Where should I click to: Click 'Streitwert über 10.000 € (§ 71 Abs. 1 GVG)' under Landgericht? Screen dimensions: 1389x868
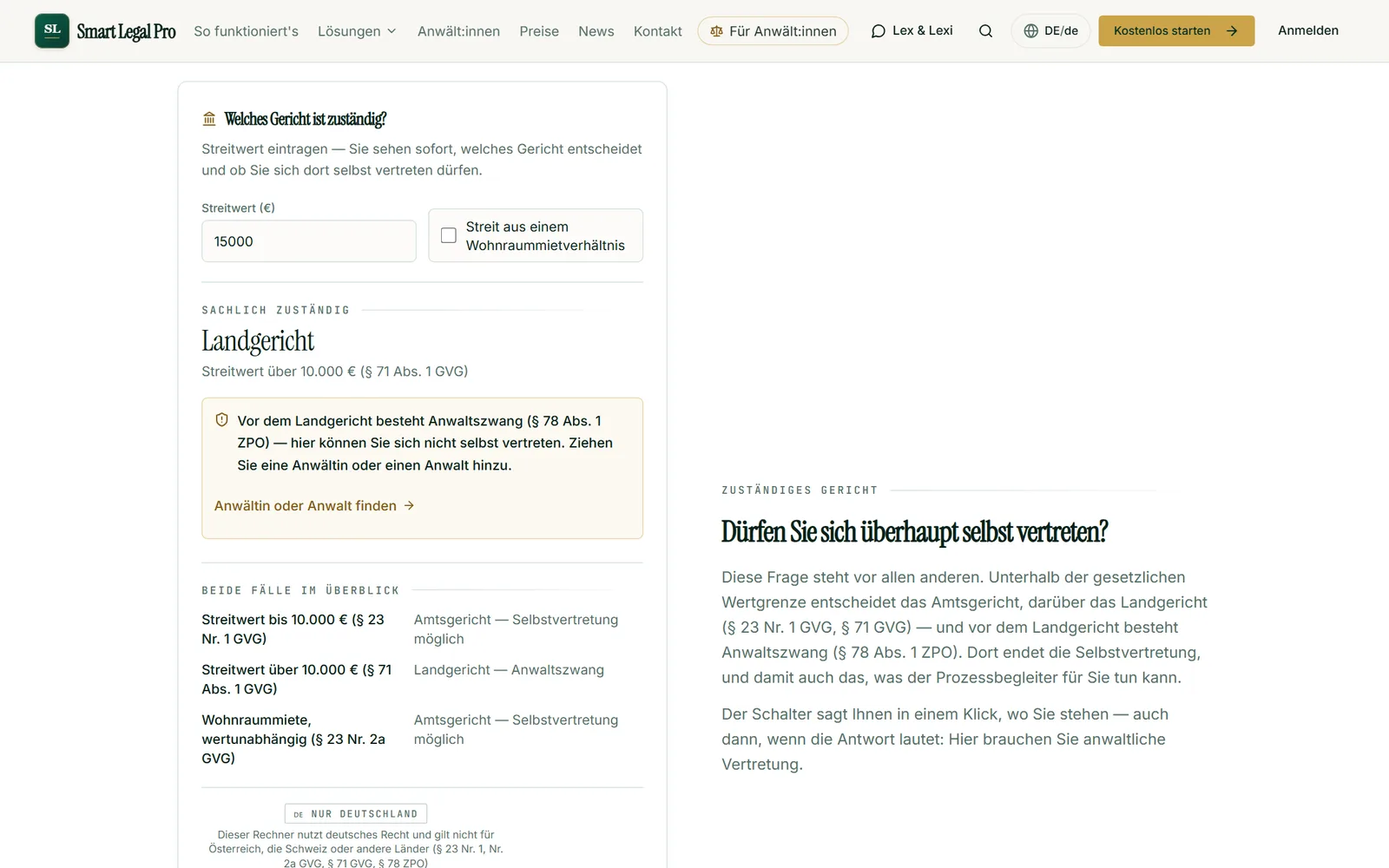(x=334, y=372)
